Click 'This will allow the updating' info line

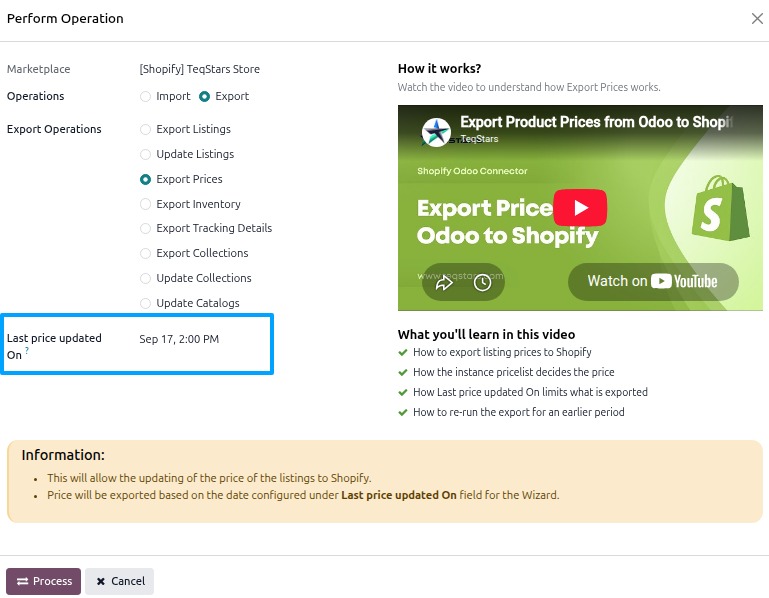[209, 478]
